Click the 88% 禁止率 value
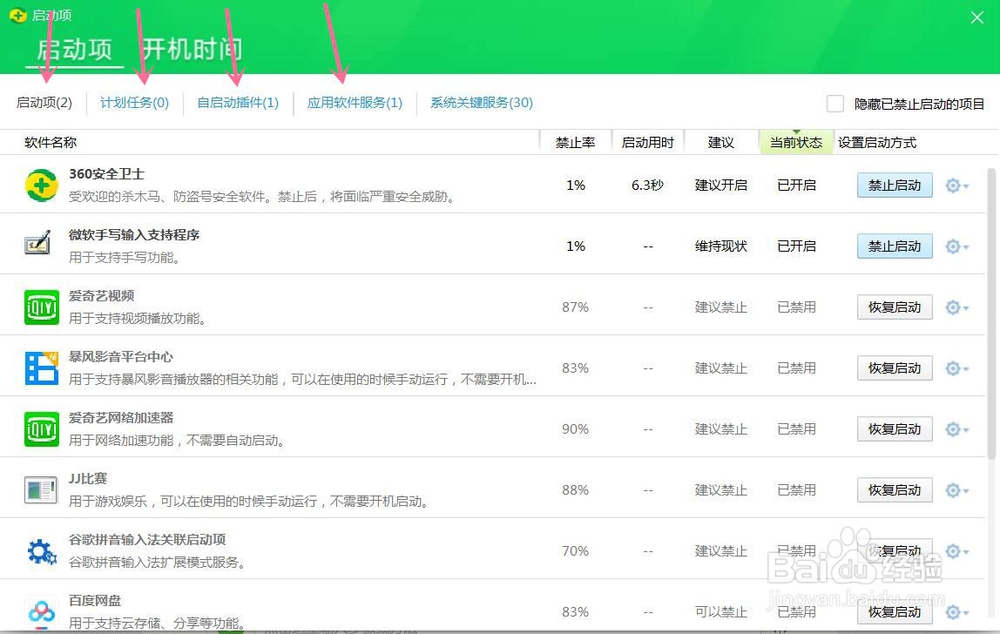Image resolution: width=1000 pixels, height=634 pixels. pyautogui.click(x=575, y=490)
